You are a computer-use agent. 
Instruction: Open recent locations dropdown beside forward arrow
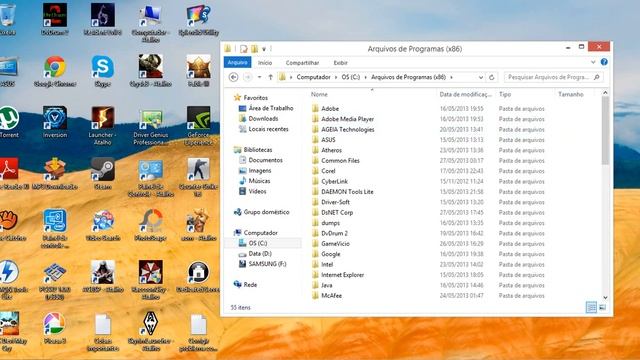pos(259,77)
